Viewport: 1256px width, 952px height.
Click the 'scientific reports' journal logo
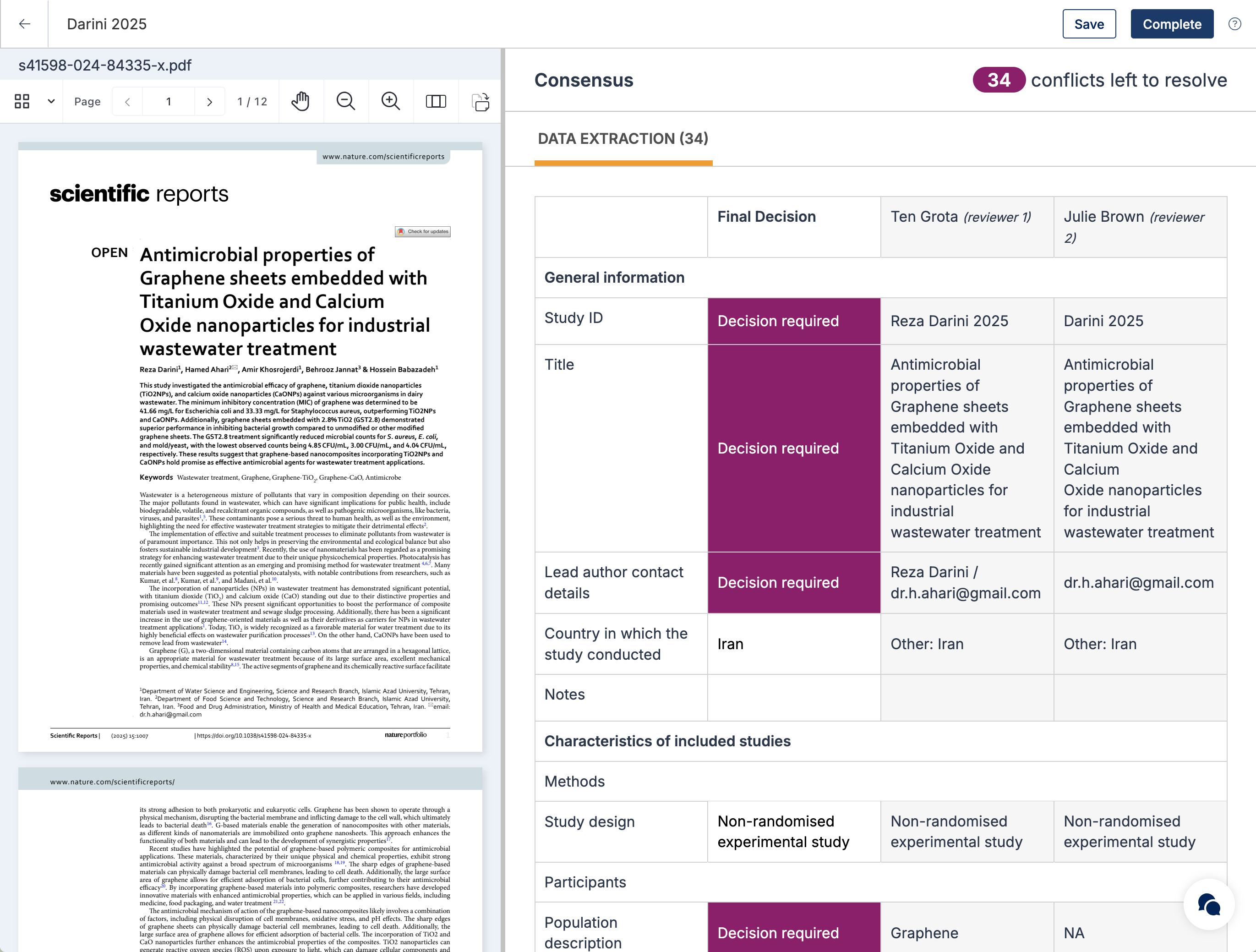139,194
